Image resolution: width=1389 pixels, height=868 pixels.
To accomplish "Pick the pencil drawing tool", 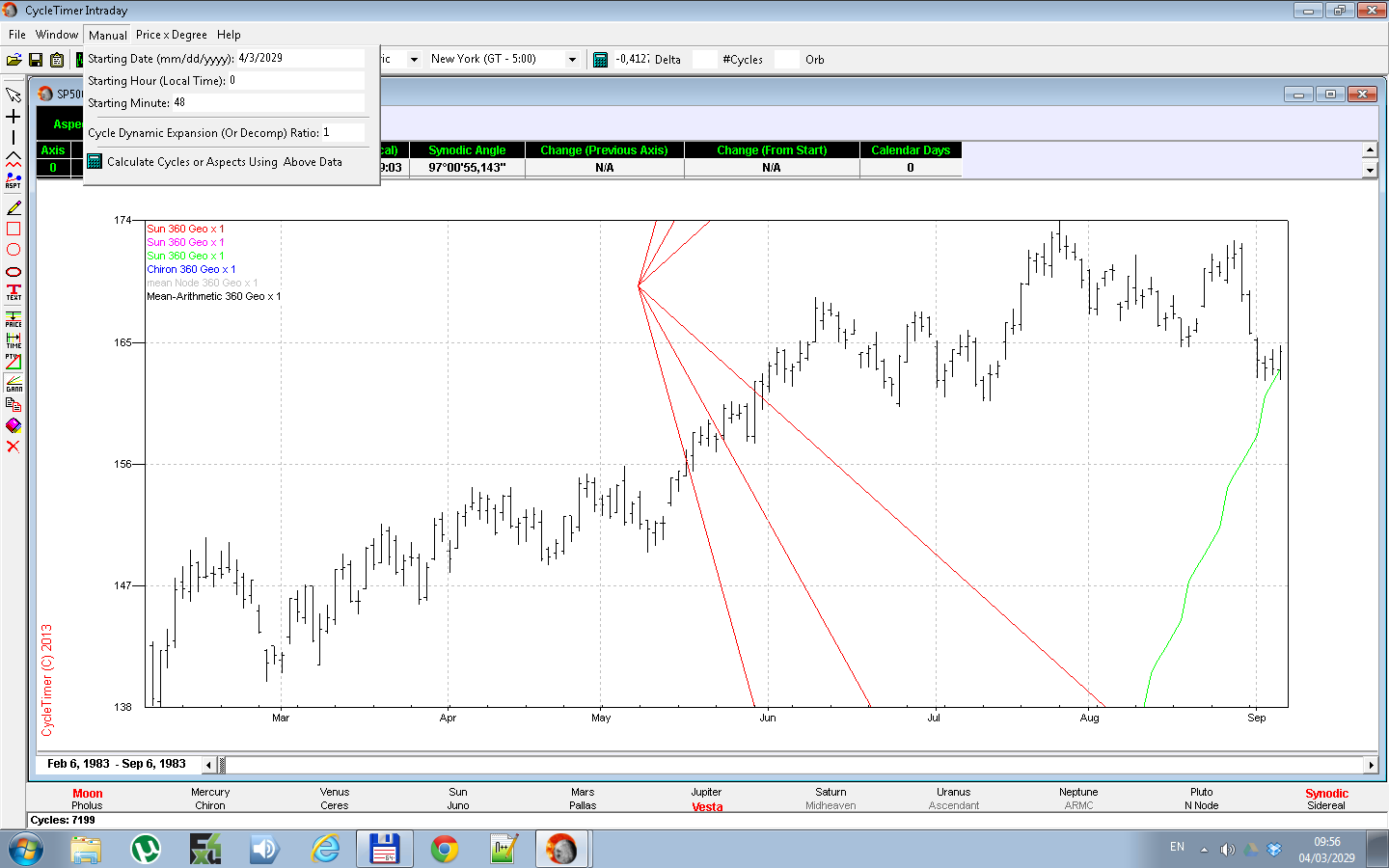I will click(x=14, y=207).
